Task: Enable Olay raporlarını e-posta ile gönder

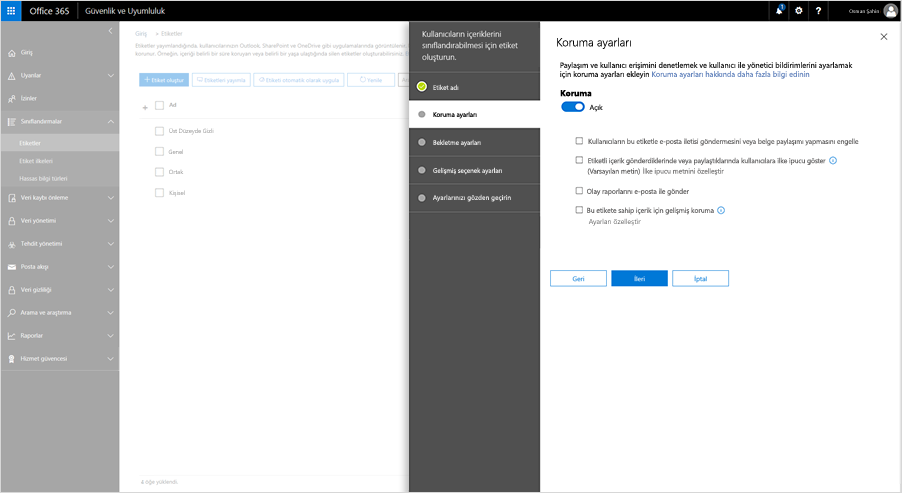Action: [x=579, y=190]
